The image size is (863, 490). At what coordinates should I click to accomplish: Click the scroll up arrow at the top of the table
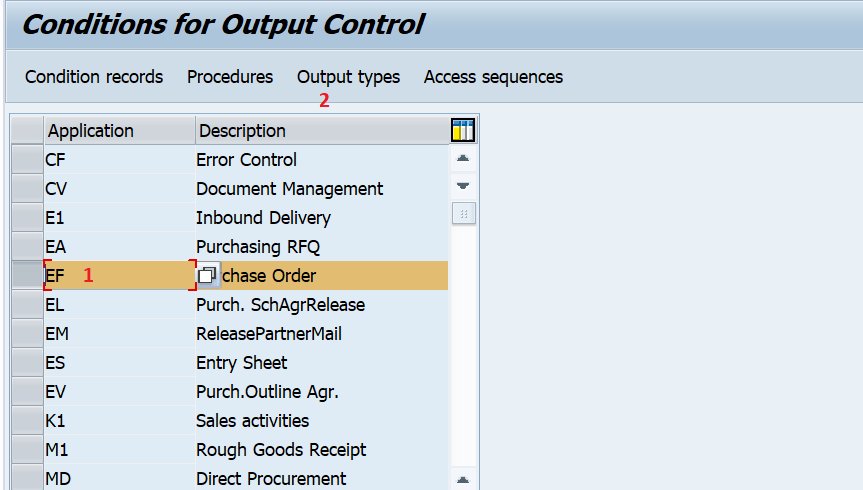pos(463,159)
